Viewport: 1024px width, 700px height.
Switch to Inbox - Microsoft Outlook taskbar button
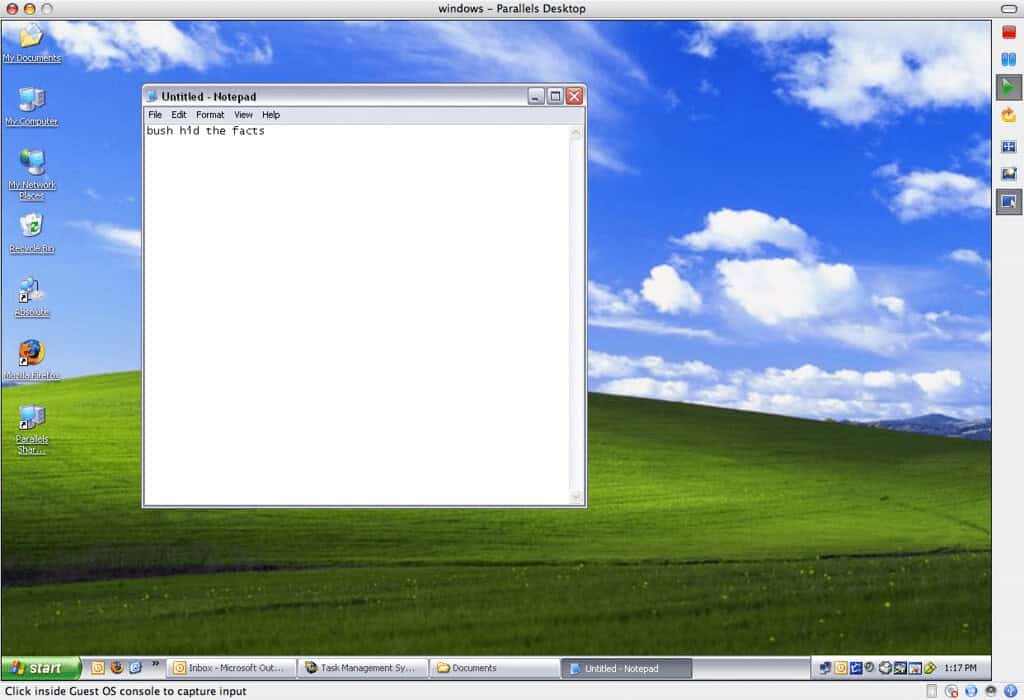232,668
